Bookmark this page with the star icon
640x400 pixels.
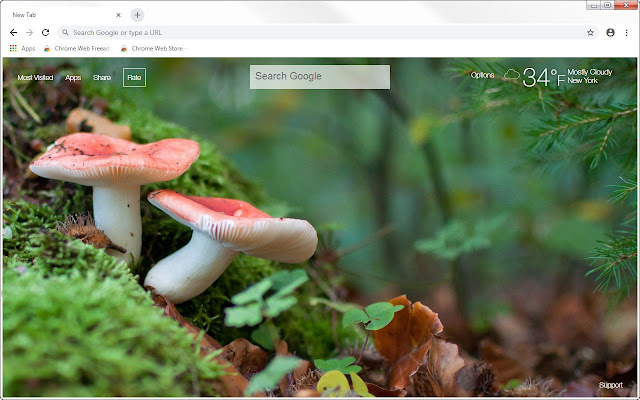590,33
